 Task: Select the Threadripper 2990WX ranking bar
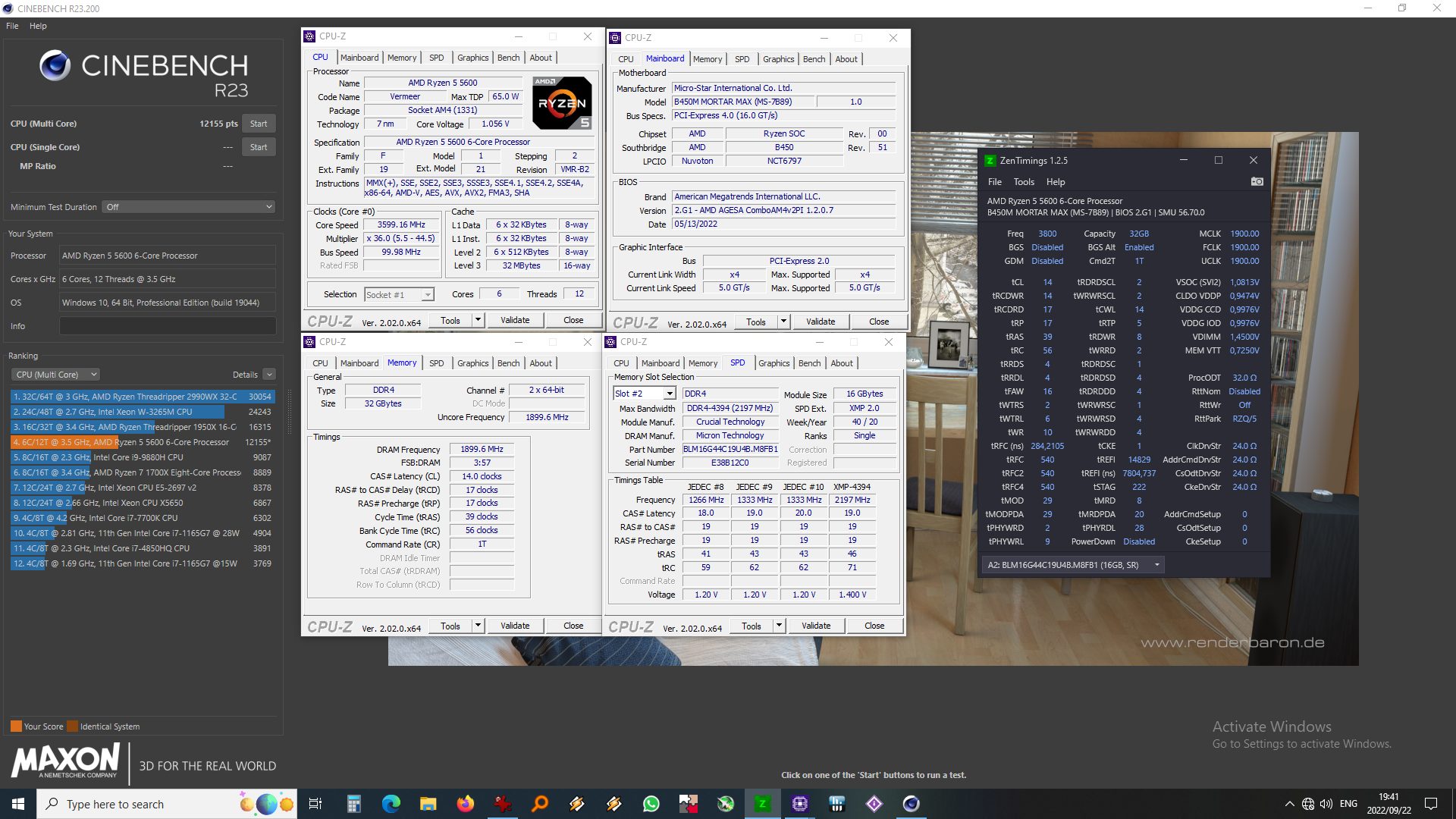(143, 397)
